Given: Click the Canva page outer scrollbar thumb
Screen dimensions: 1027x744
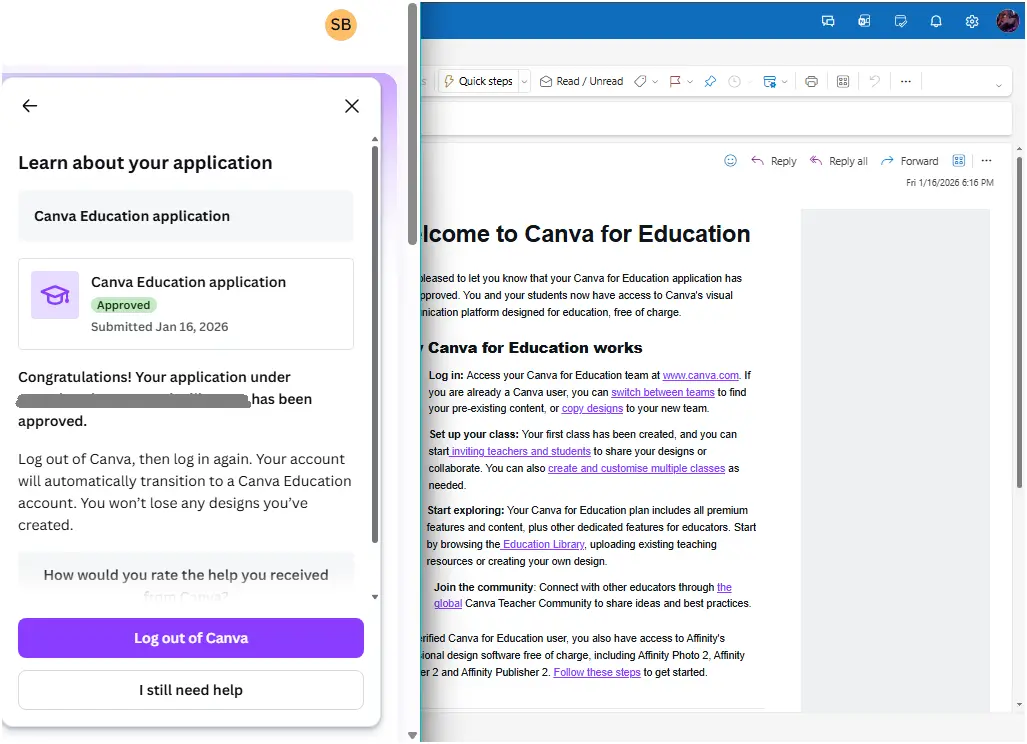Looking at the screenshot, I should pos(412,124).
